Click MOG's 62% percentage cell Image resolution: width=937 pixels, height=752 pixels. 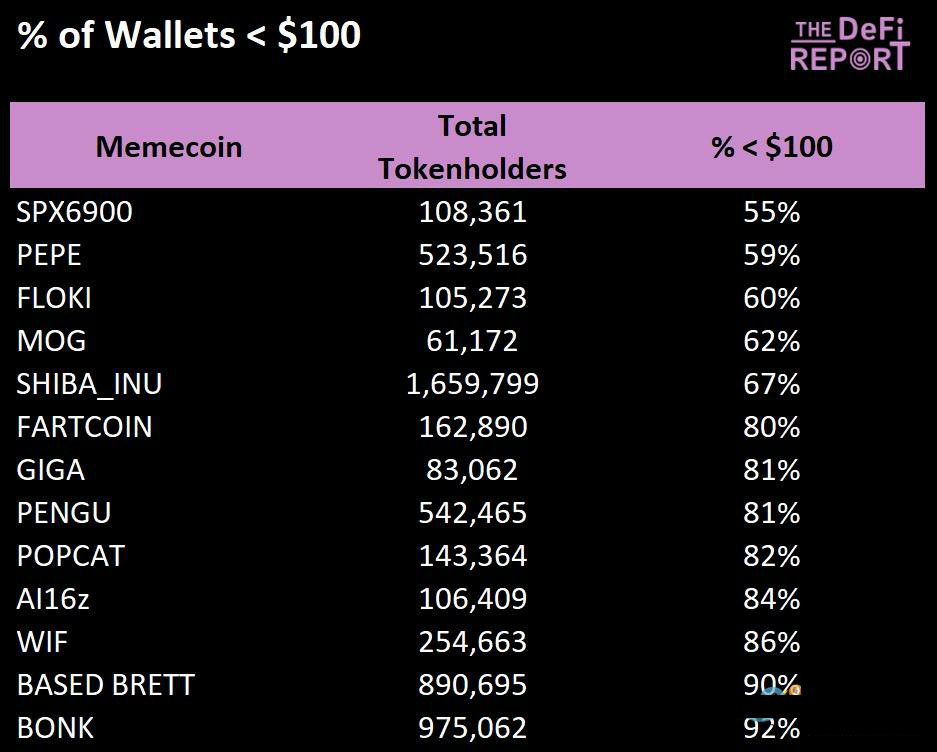(771, 341)
